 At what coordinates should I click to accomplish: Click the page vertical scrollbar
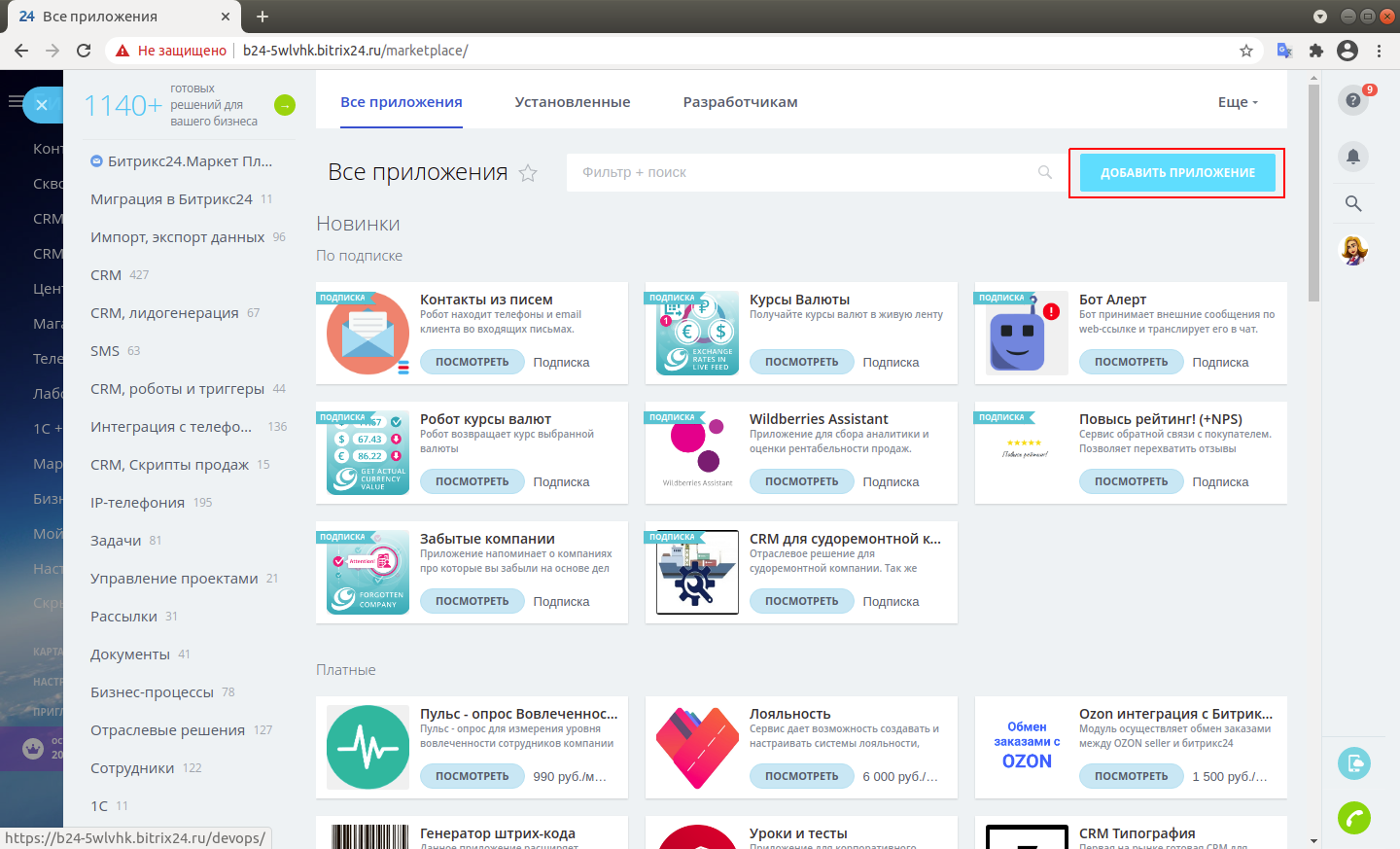1313,194
